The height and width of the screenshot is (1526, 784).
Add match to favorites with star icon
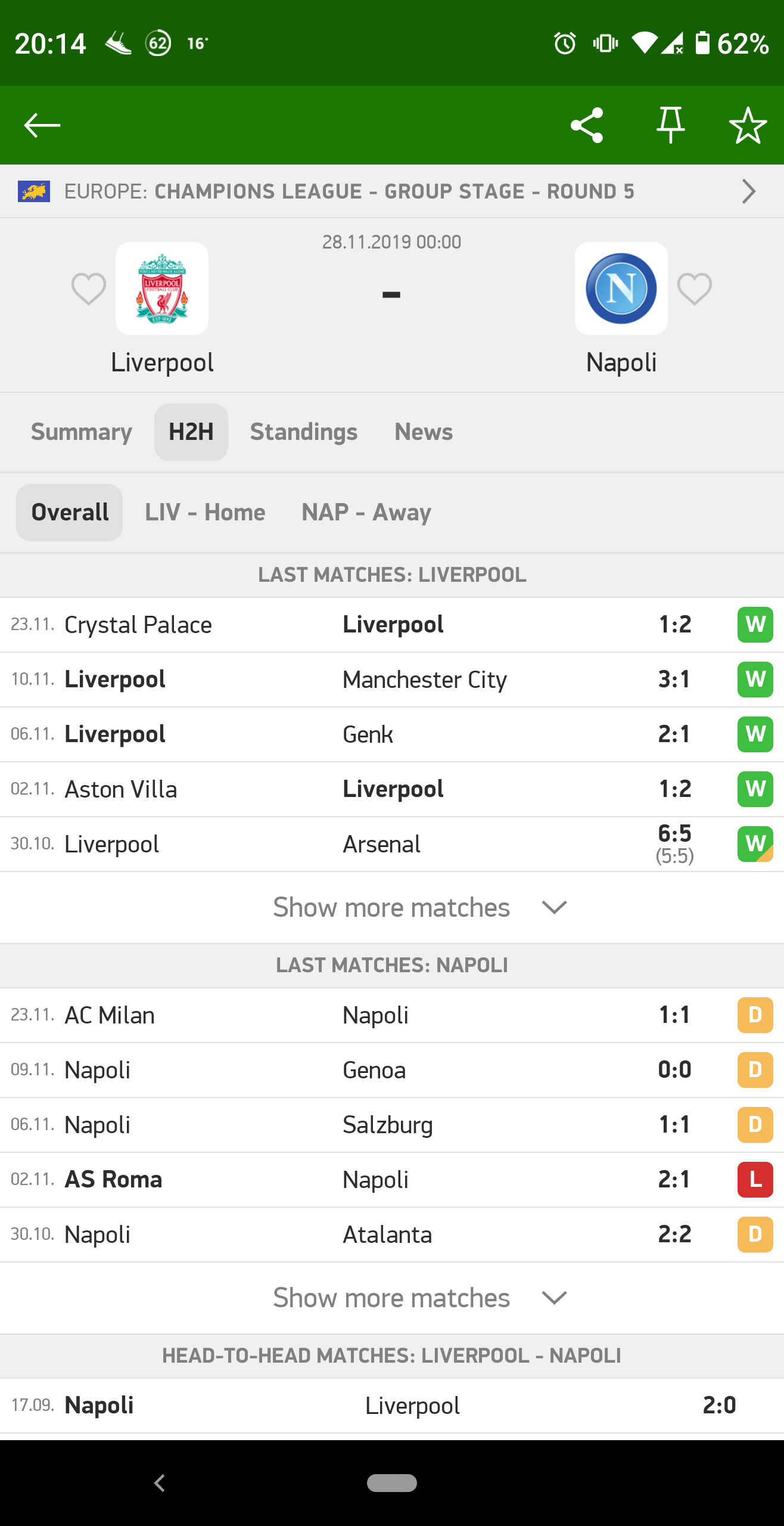point(748,125)
